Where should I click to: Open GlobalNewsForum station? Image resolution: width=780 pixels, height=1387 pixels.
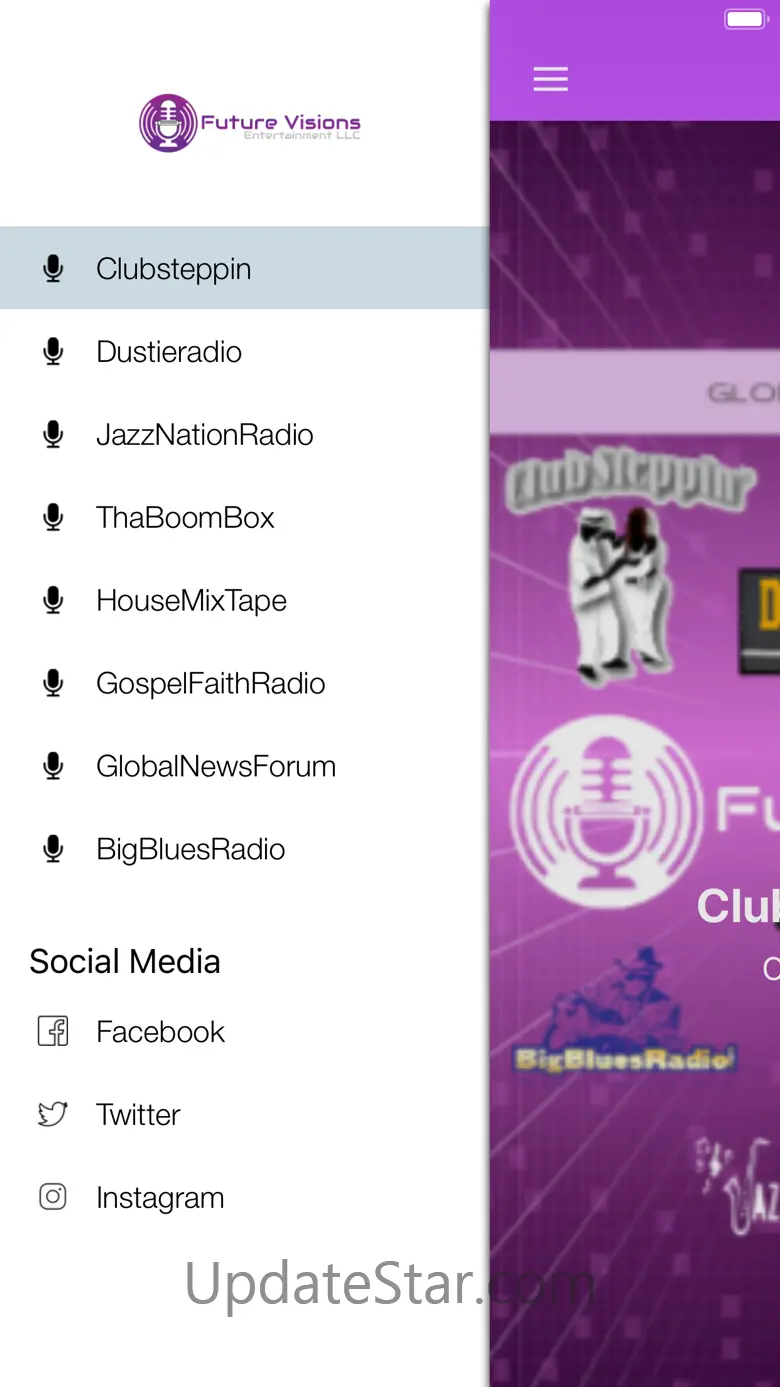tap(244, 766)
